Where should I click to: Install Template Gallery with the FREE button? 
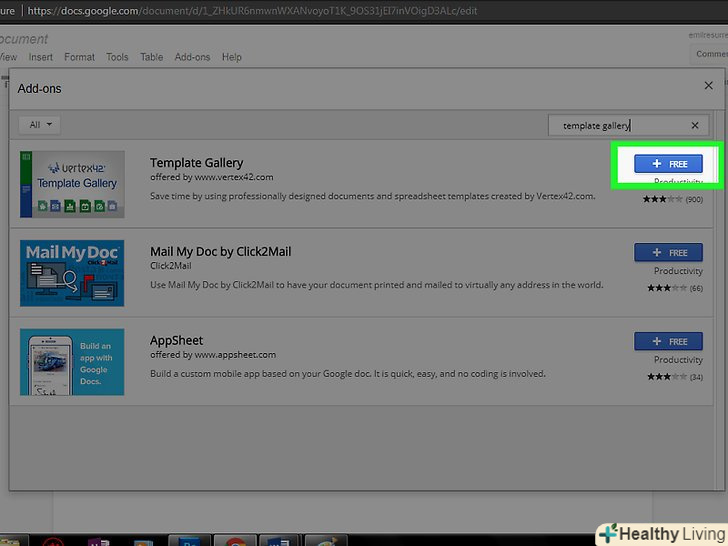[668, 163]
